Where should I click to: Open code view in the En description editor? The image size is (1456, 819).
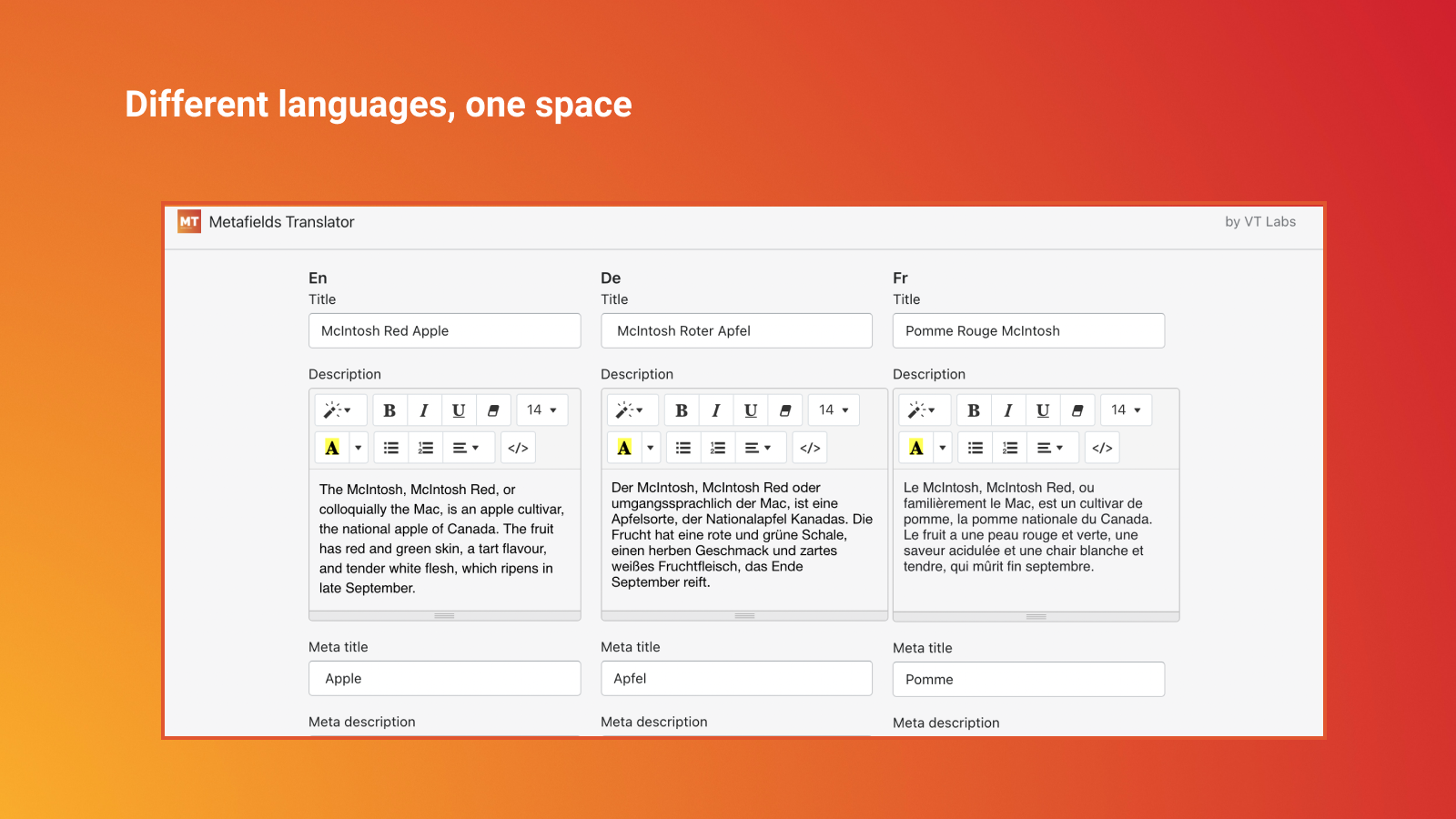518,448
